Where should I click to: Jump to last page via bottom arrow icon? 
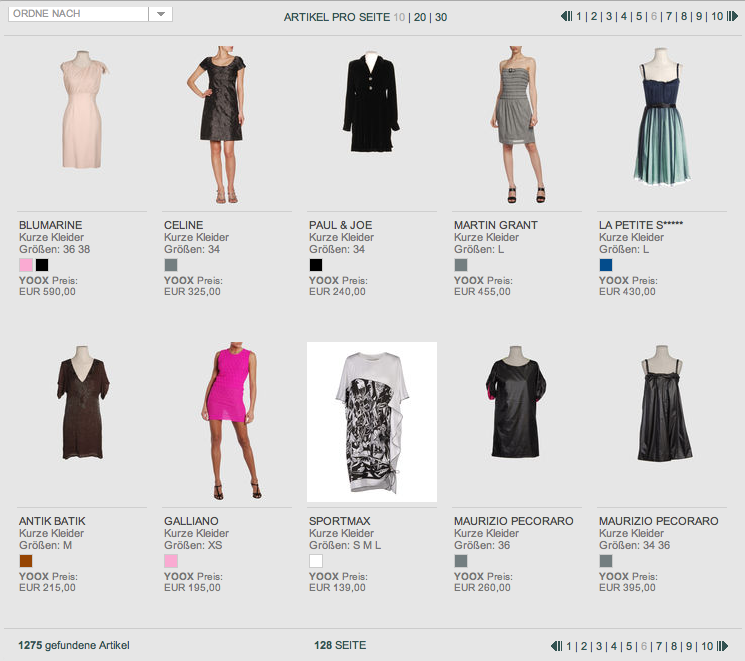point(723,646)
